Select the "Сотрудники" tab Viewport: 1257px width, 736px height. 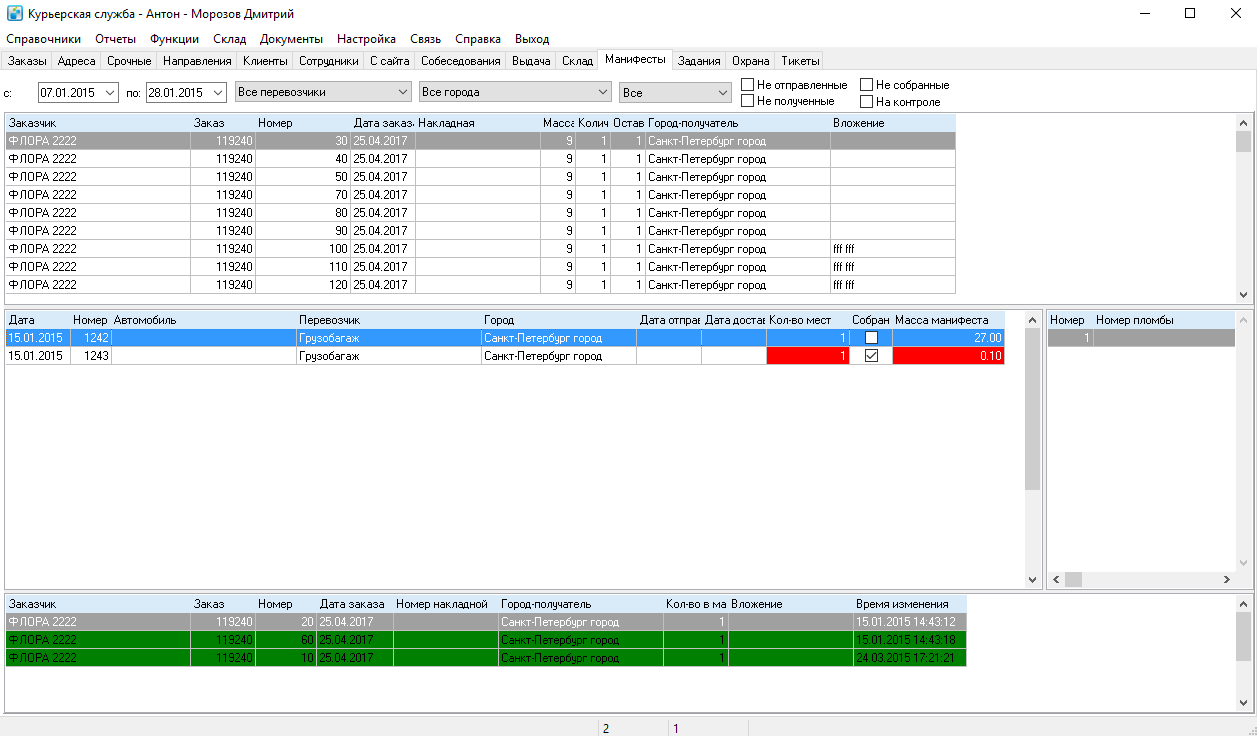pos(329,61)
